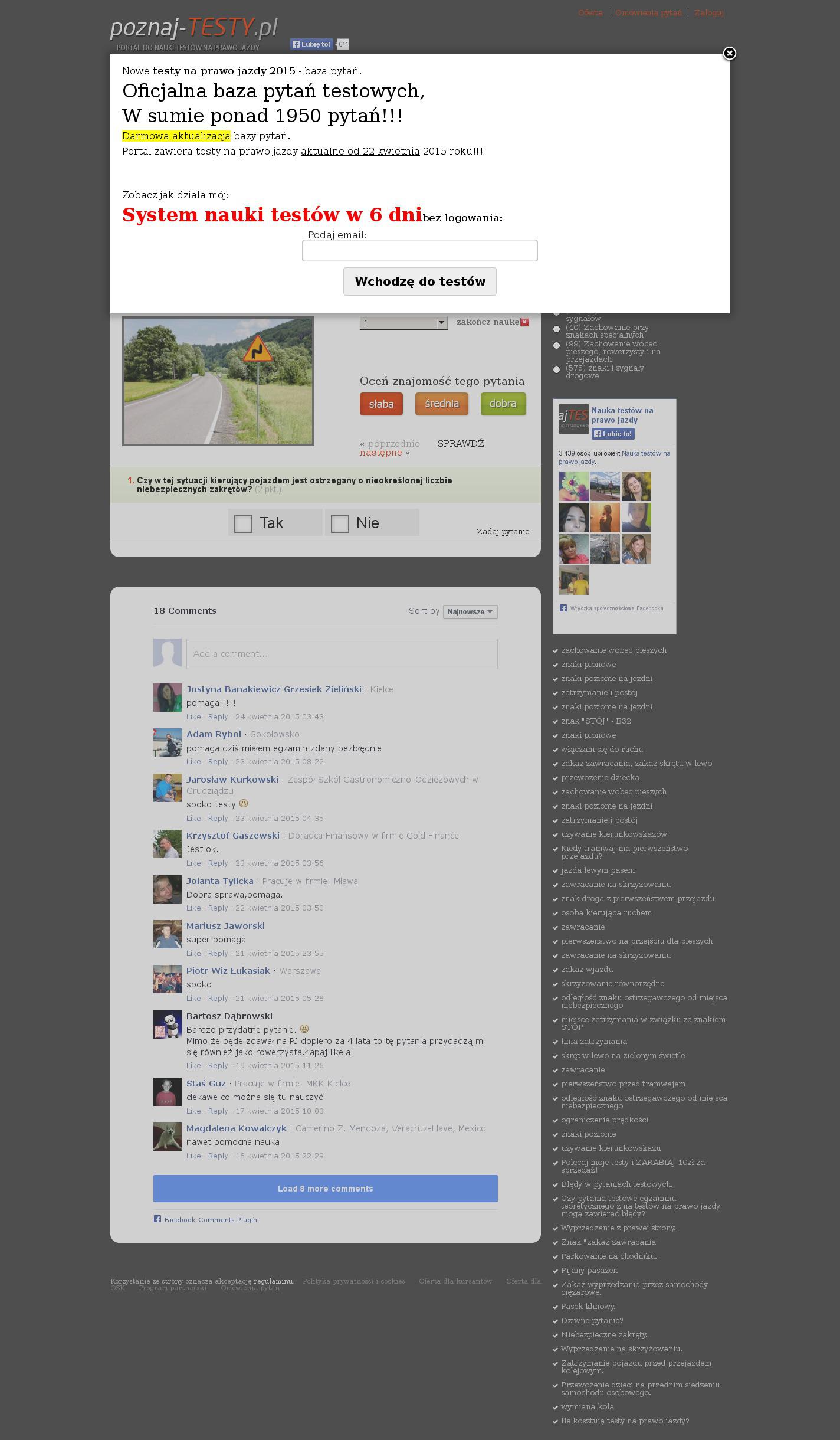Open 'linia zatrzymania' sidebar link

pos(593,1042)
